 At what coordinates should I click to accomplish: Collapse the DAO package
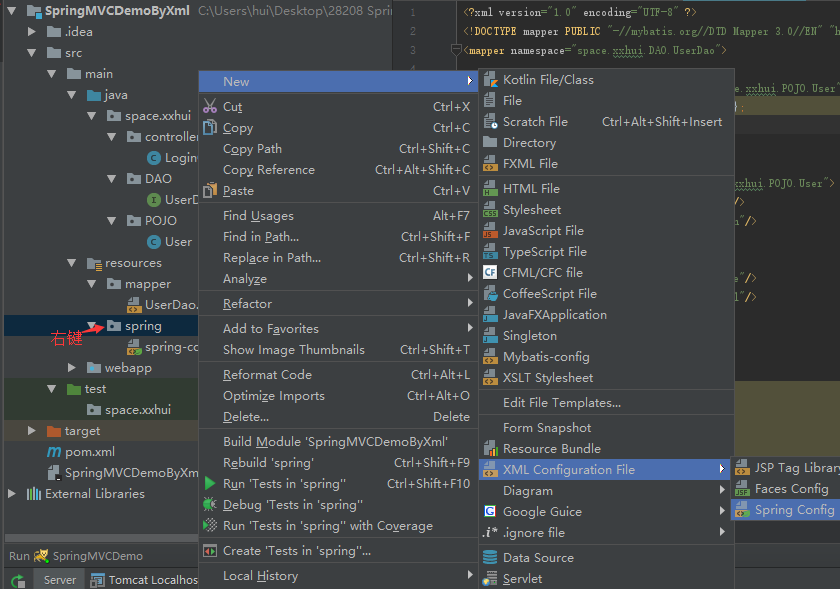pos(111,178)
